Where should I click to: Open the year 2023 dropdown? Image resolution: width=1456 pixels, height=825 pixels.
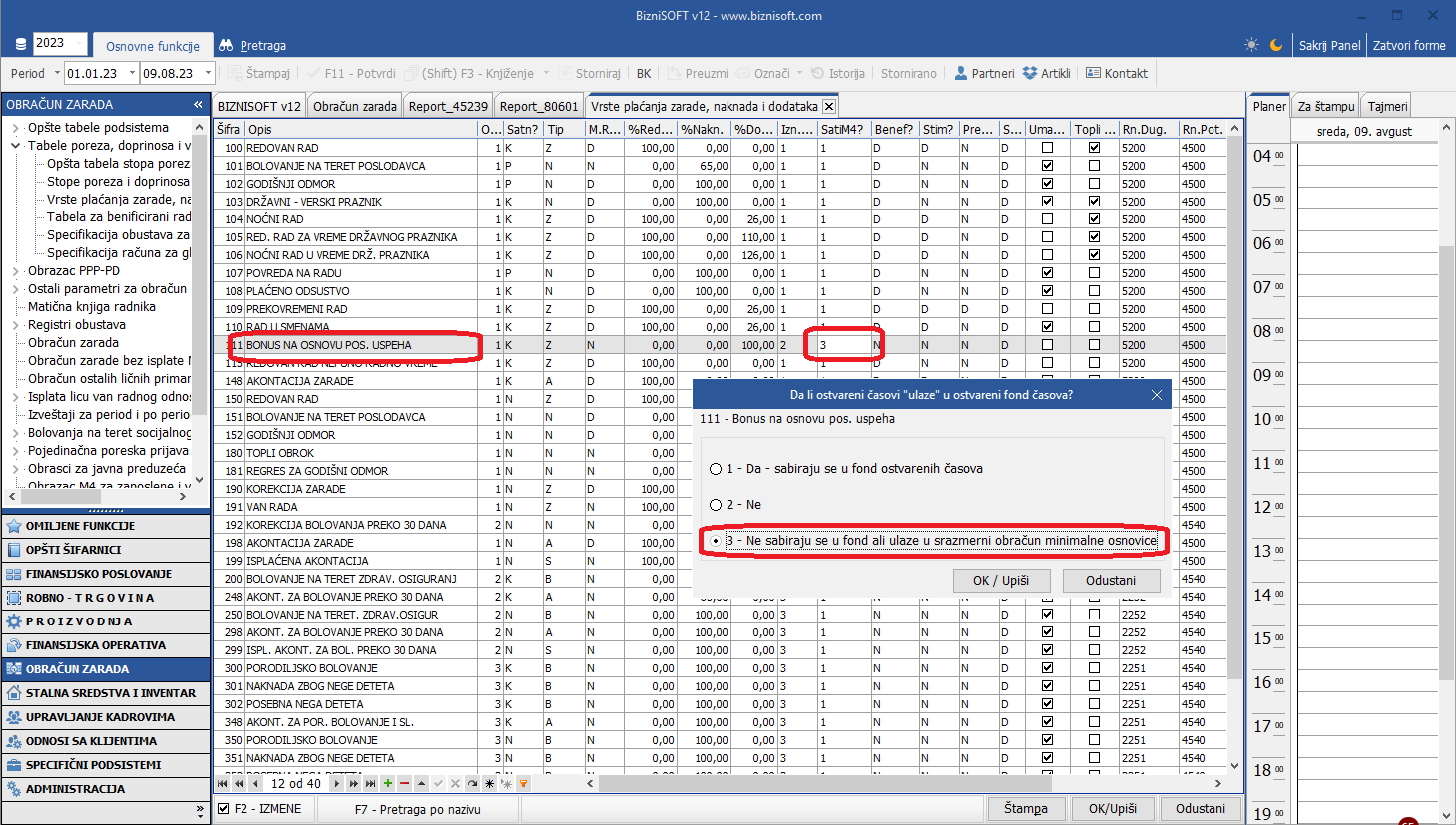(x=80, y=43)
